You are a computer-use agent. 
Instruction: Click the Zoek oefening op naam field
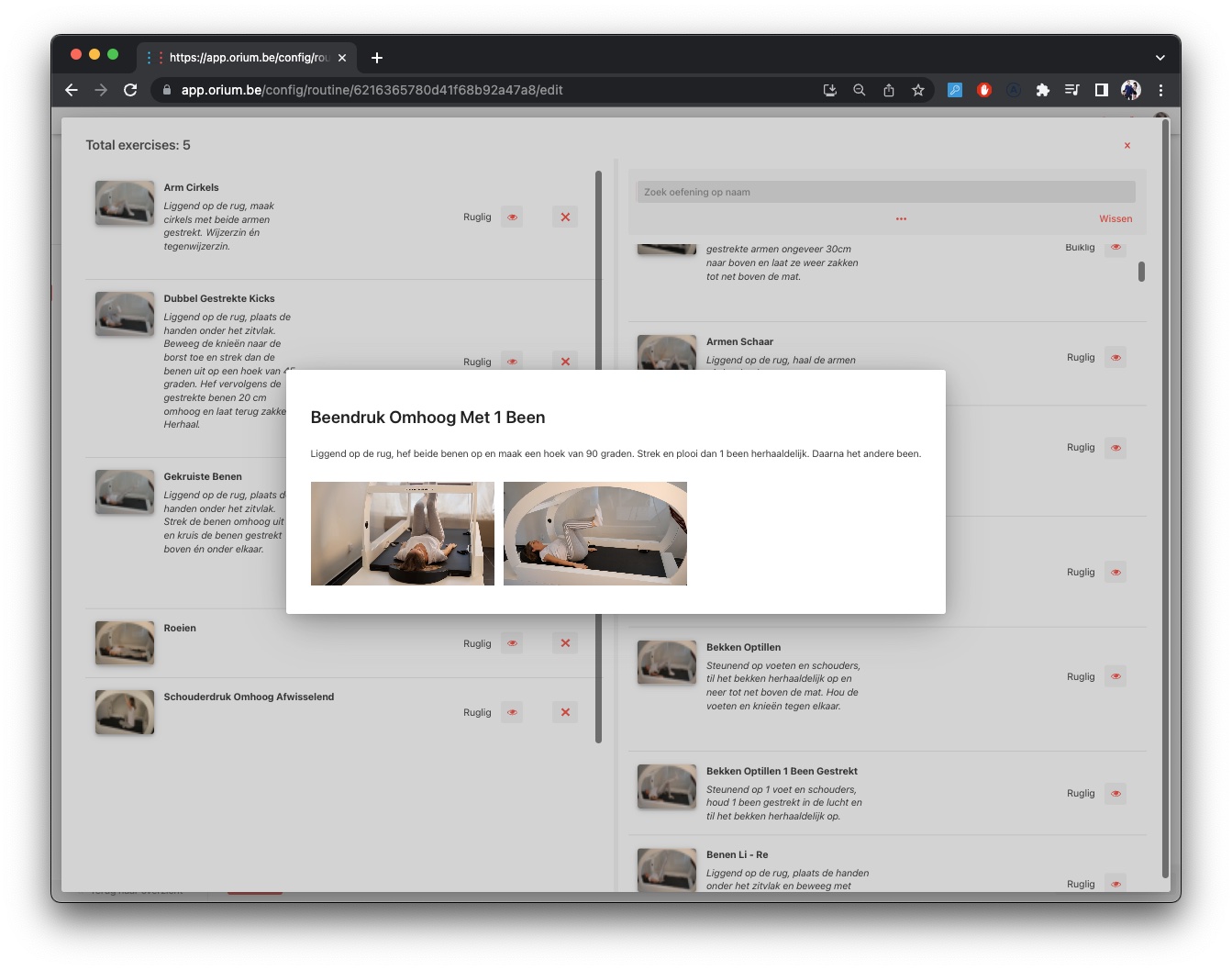pos(885,192)
